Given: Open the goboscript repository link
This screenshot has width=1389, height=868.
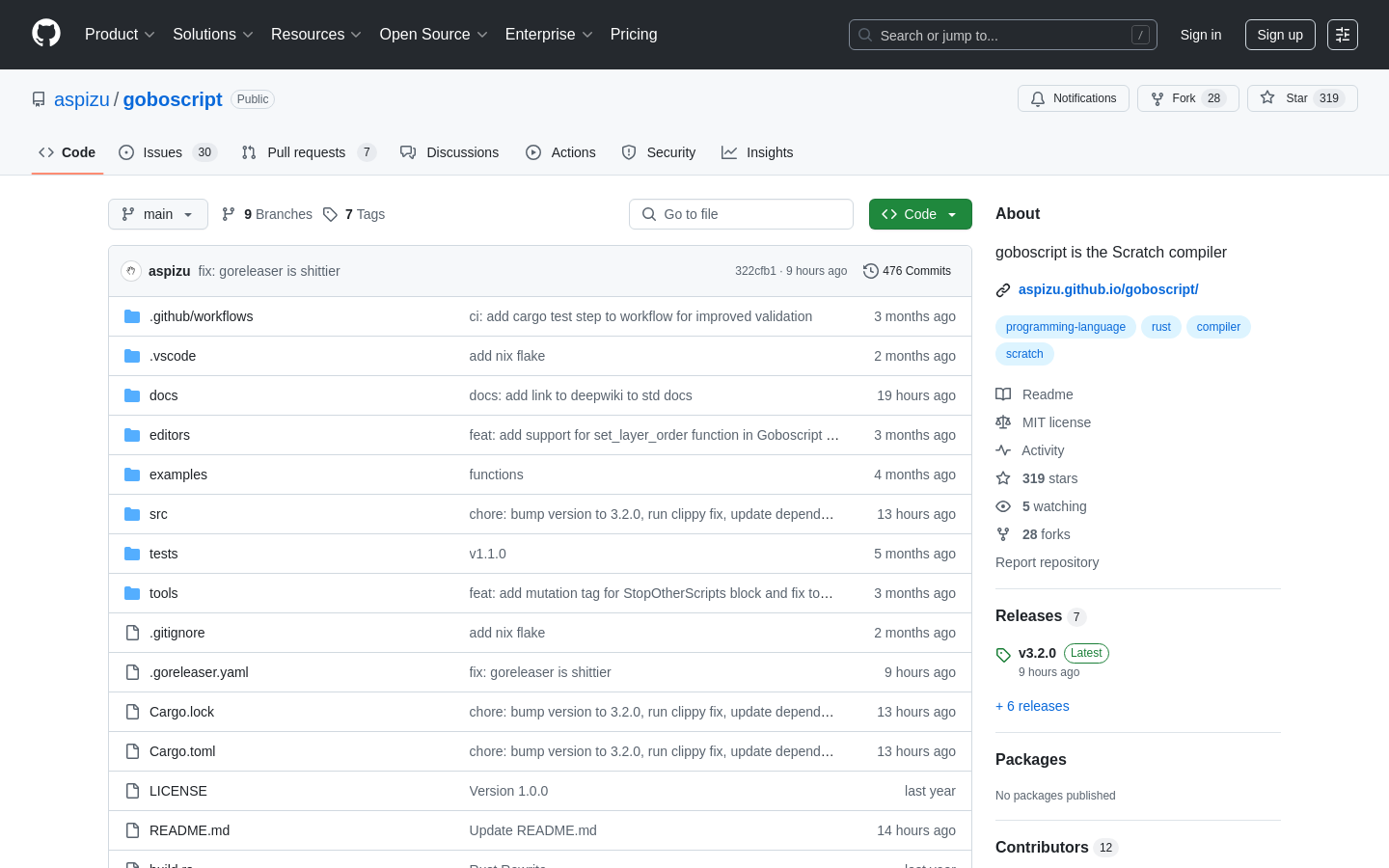Looking at the screenshot, I should pyautogui.click(x=173, y=99).
